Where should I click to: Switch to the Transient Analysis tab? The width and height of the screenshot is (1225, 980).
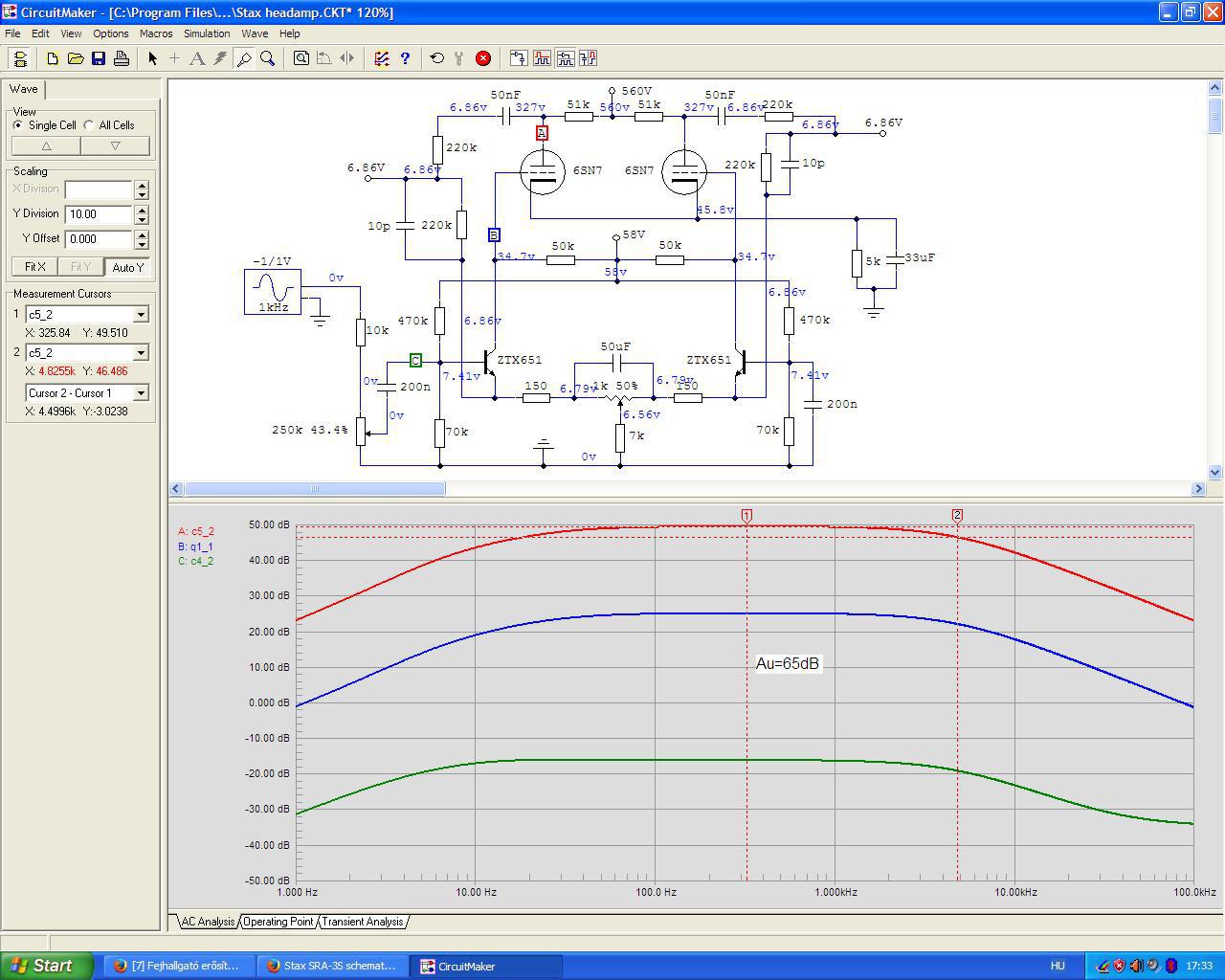coord(362,922)
